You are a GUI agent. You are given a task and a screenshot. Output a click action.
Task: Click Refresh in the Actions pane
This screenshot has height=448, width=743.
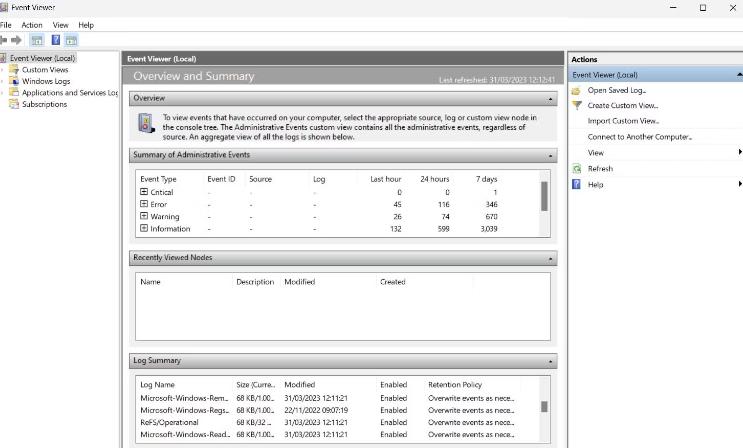coord(600,168)
